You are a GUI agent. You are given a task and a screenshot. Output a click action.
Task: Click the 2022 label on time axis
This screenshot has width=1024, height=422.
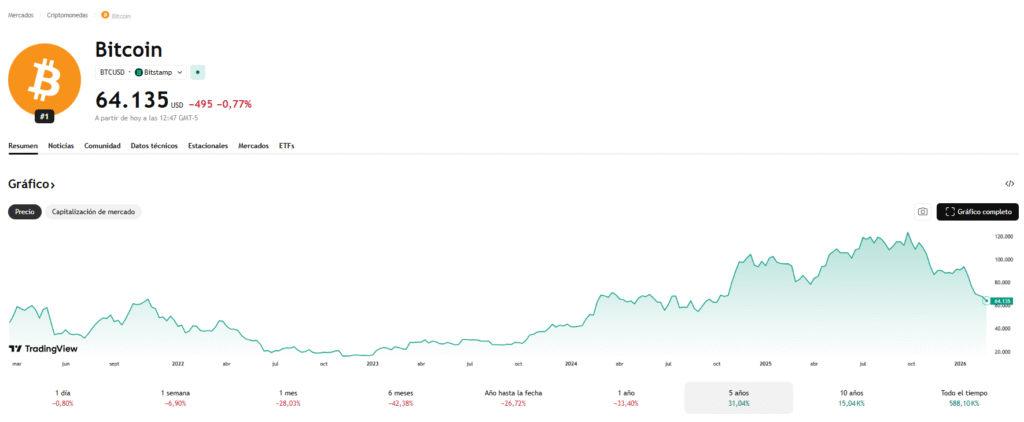[178, 363]
